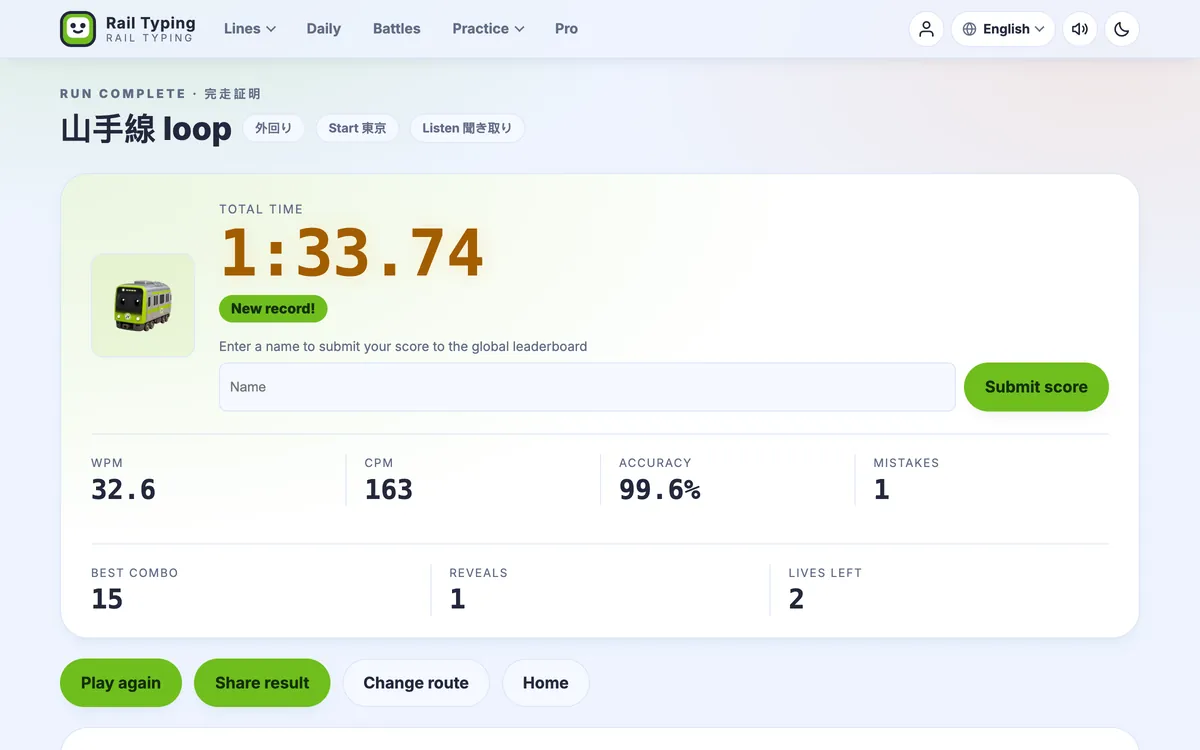Open the Daily page
Viewport: 1200px width, 750px height.
(x=324, y=29)
